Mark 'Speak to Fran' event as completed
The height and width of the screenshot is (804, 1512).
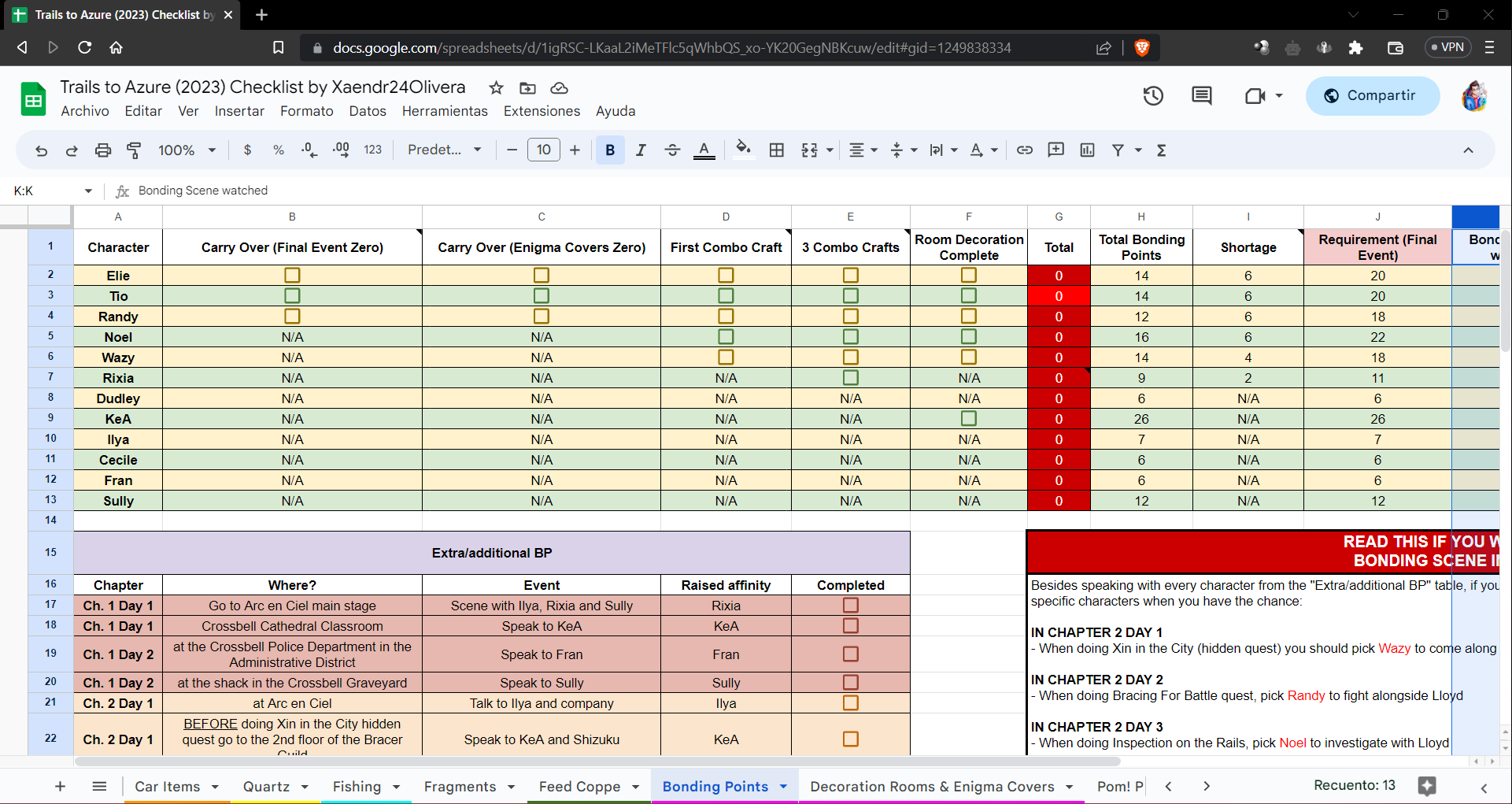851,654
